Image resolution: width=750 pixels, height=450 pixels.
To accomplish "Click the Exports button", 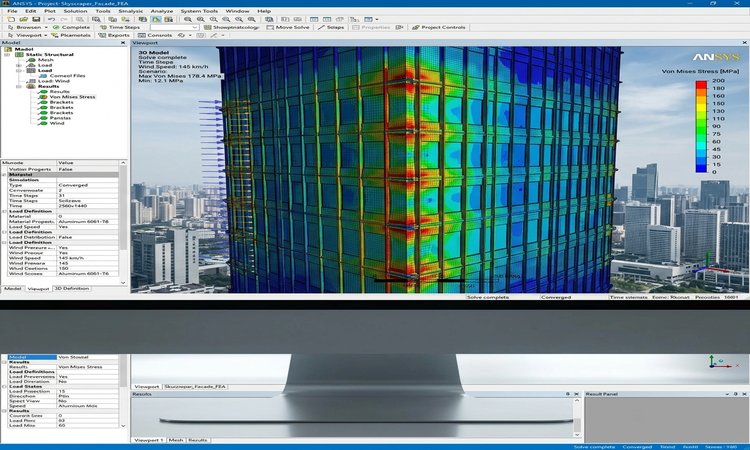I will coord(114,35).
